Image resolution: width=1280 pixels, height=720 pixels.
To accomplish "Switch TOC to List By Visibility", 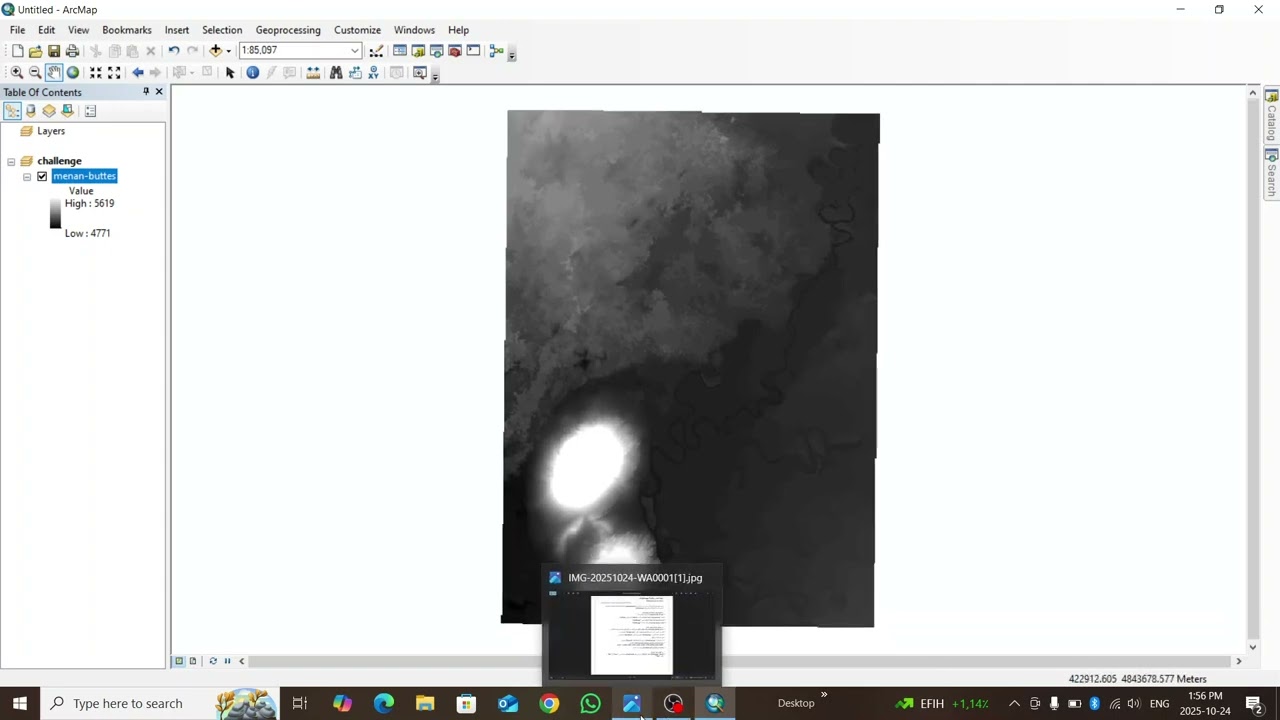I will (49, 111).
